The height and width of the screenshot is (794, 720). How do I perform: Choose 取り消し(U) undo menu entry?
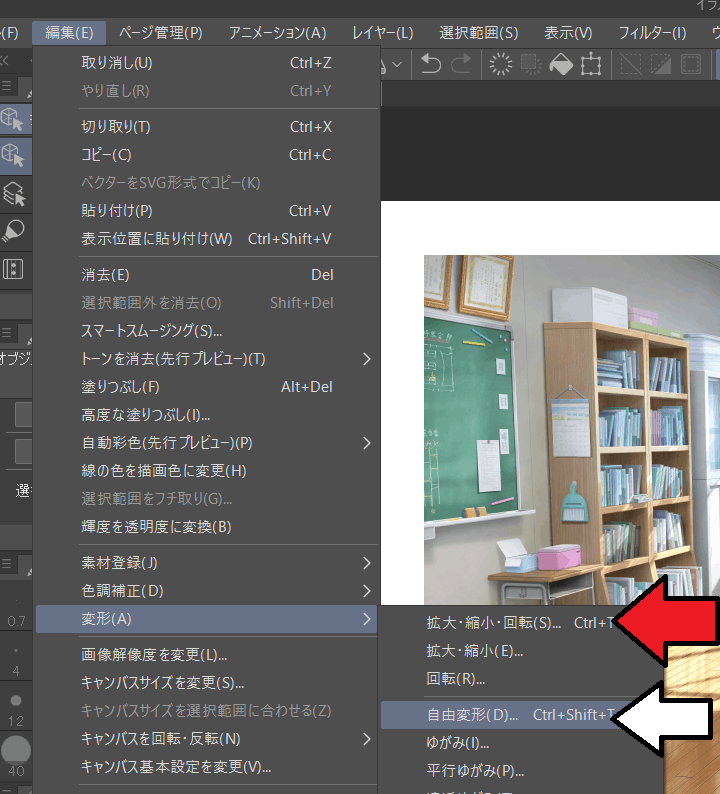207,63
